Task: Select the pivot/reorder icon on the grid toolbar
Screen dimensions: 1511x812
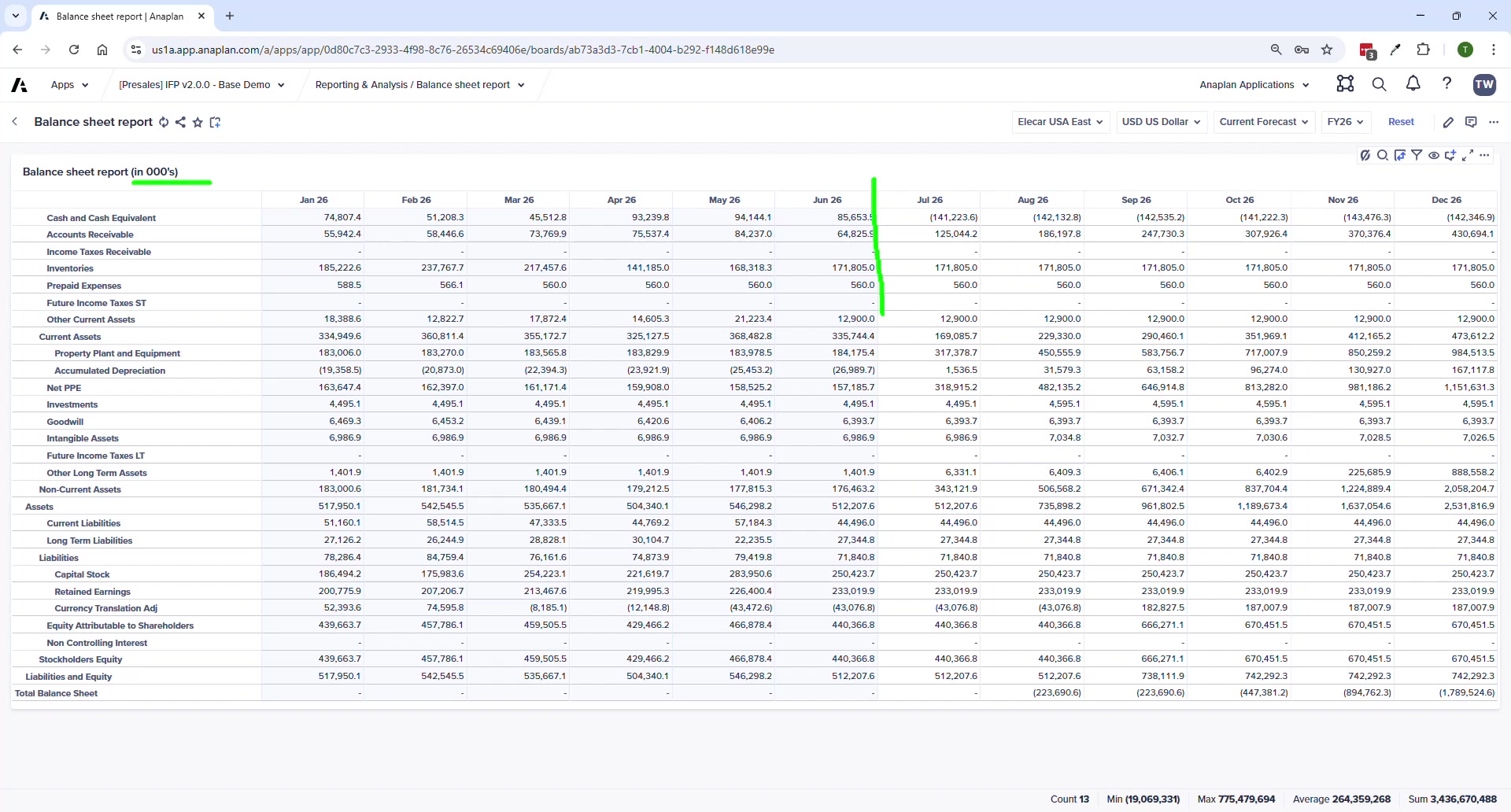Action: point(1400,155)
